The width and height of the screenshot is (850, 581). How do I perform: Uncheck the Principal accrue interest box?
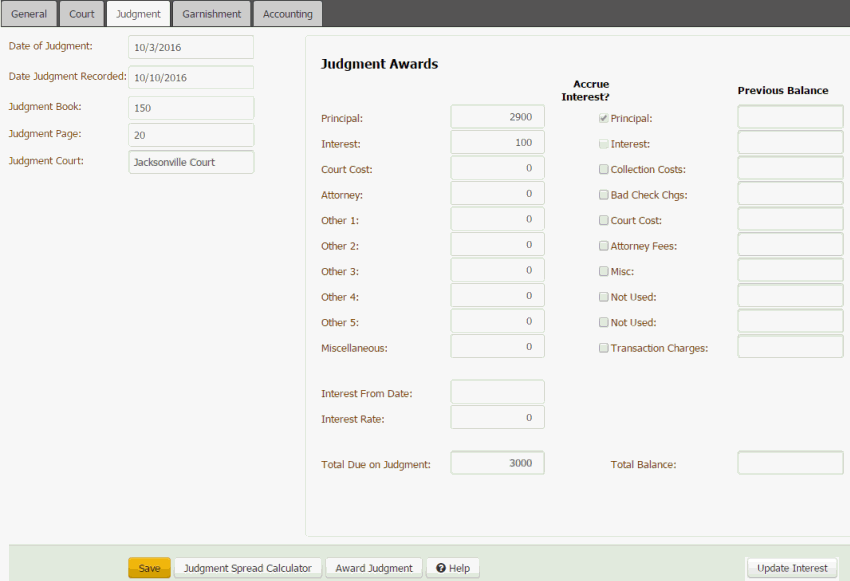coord(602,116)
